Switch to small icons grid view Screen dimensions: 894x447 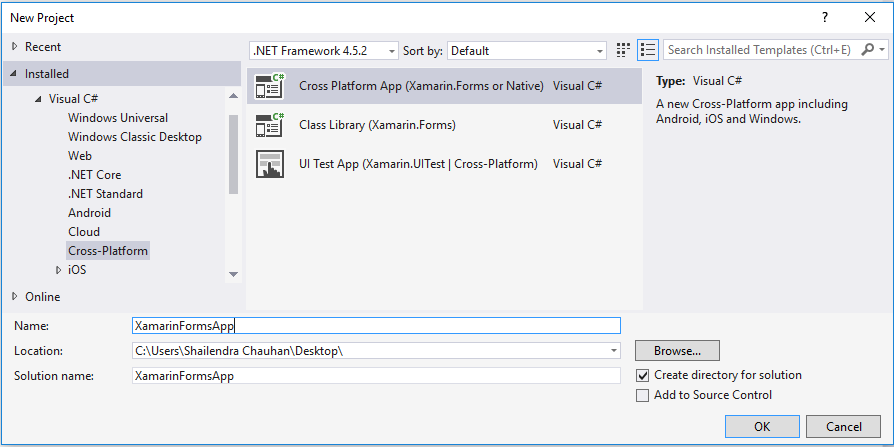tap(624, 50)
